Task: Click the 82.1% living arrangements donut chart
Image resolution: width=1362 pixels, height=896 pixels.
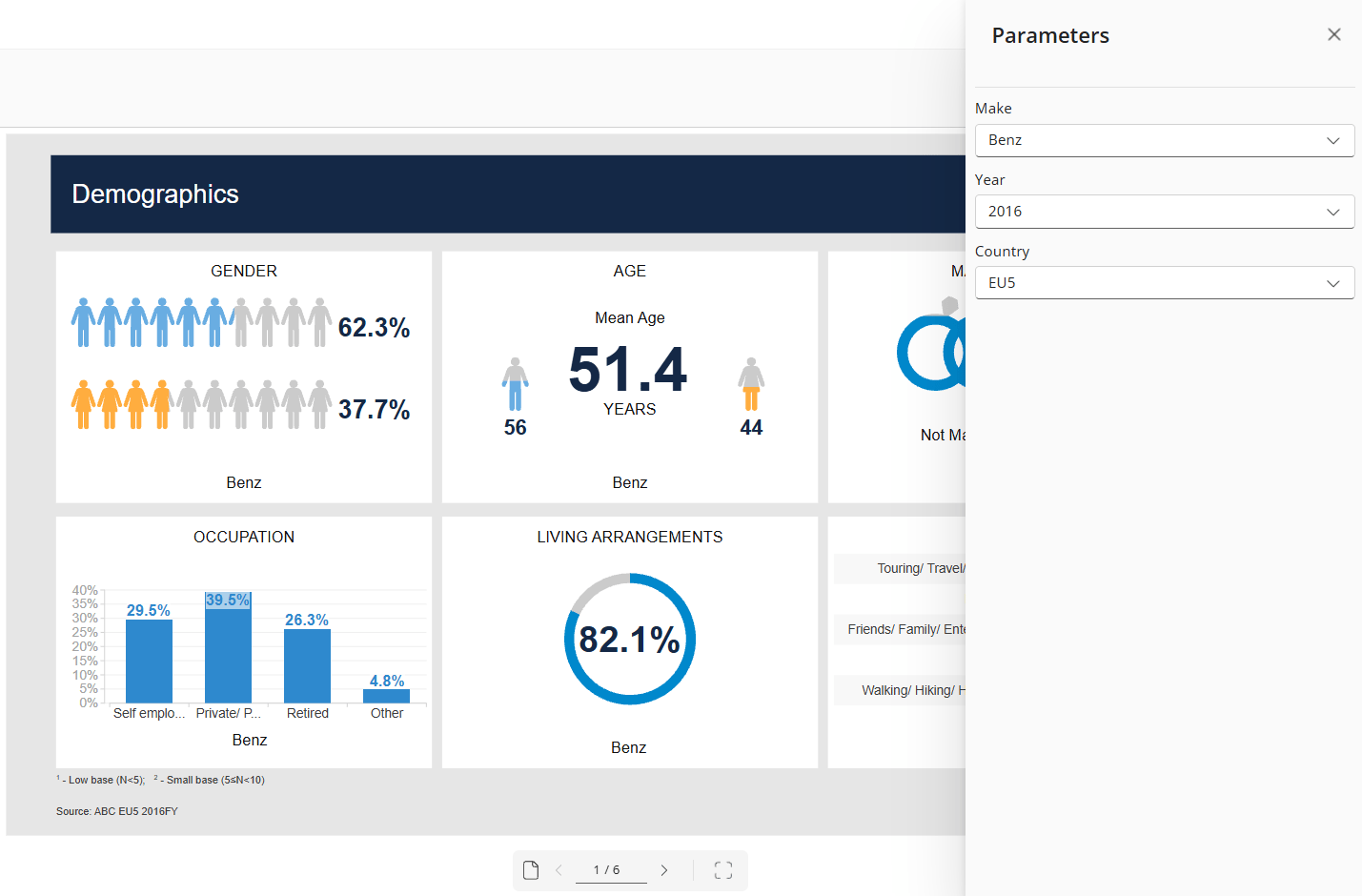Action: click(x=630, y=639)
